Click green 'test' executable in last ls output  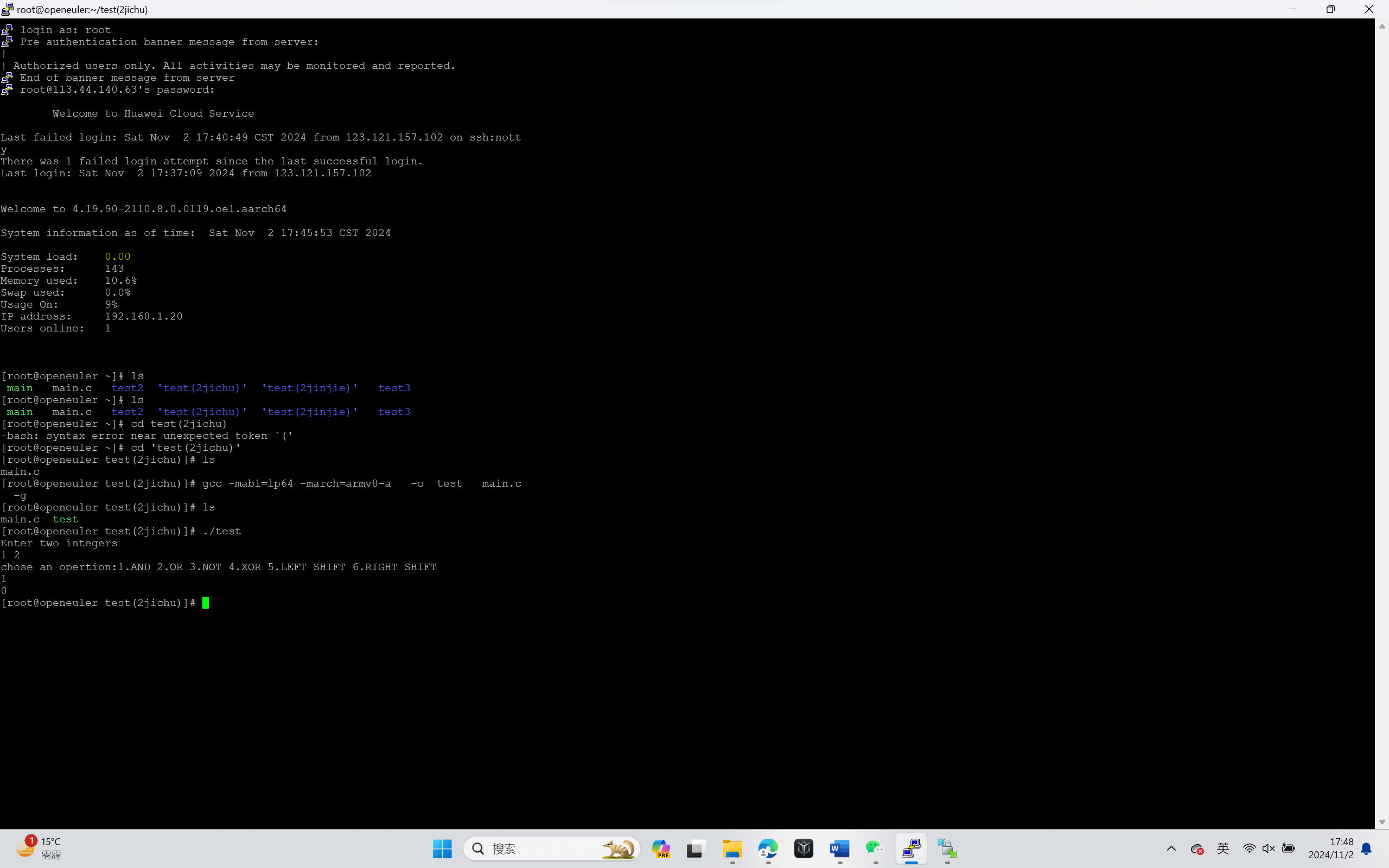[66, 519]
